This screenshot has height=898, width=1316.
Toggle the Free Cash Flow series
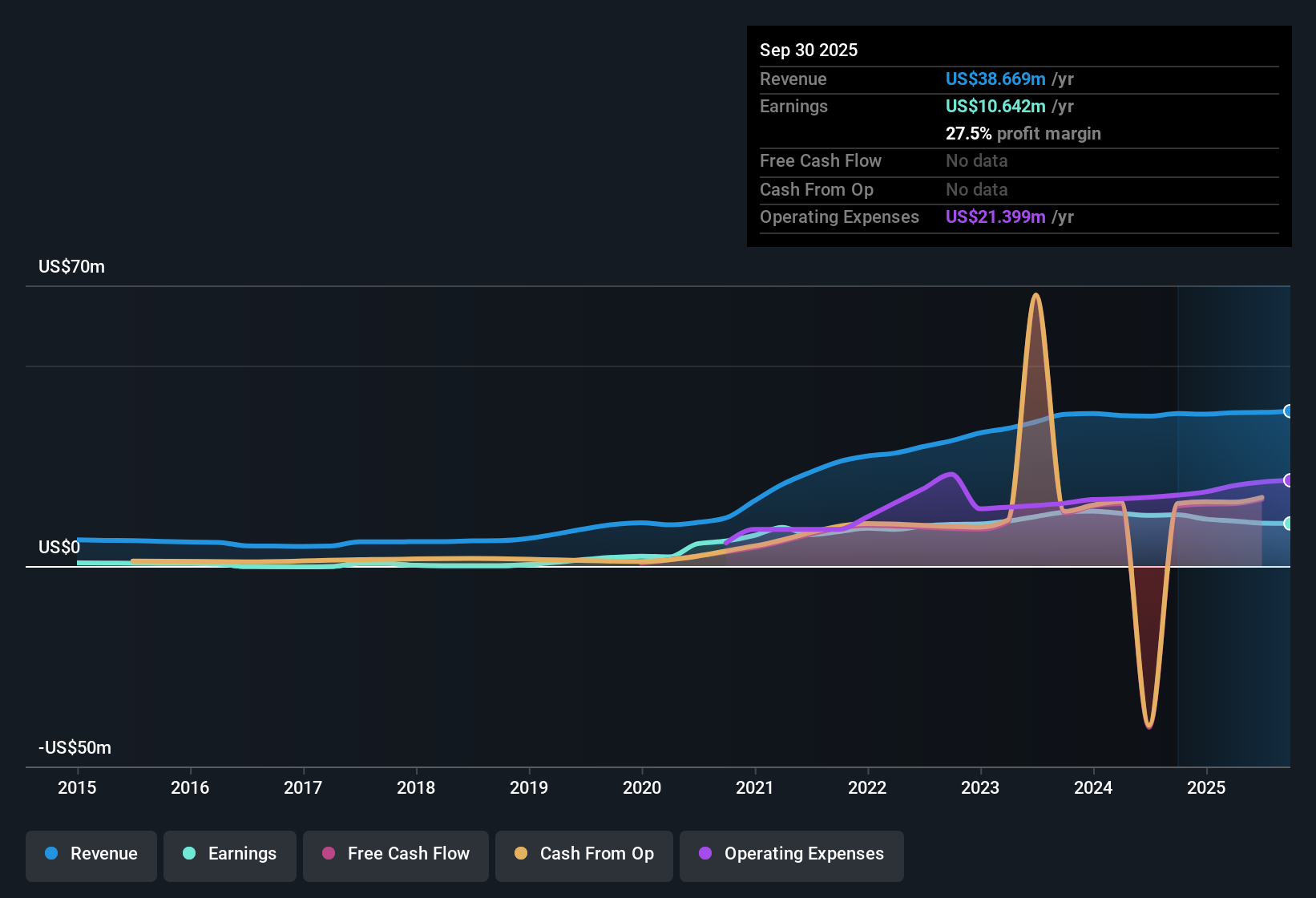(396, 856)
